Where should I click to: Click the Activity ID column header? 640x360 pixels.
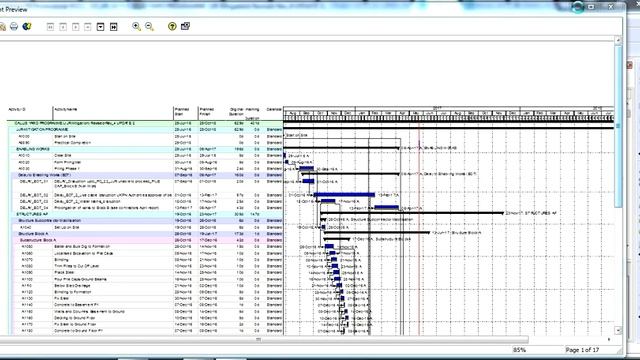pyautogui.click(x=17, y=109)
